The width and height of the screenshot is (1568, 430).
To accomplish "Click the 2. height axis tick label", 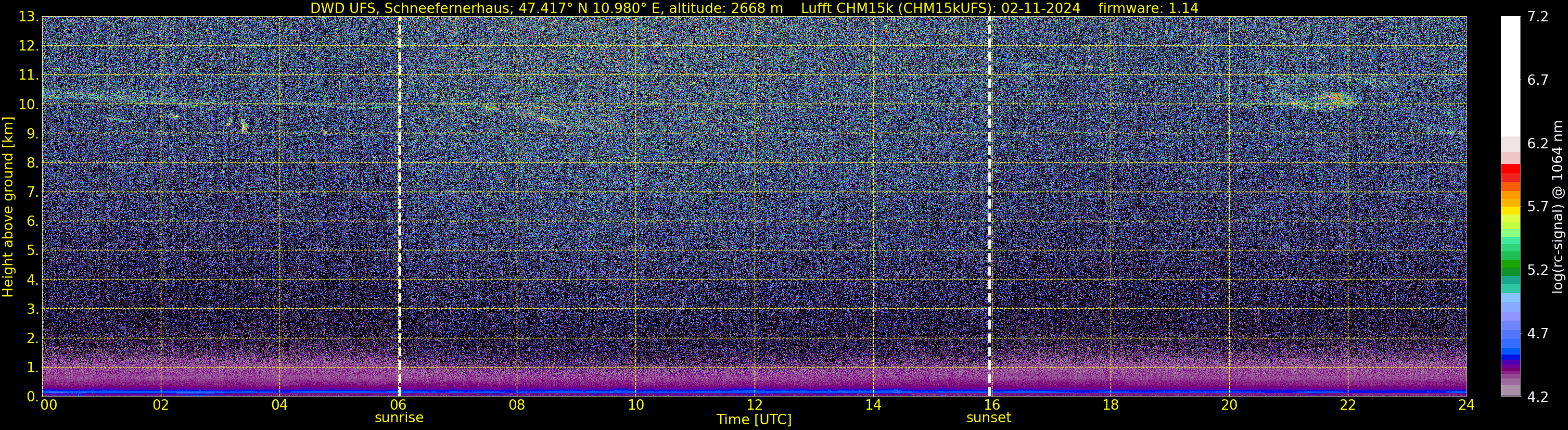I will click(32, 339).
